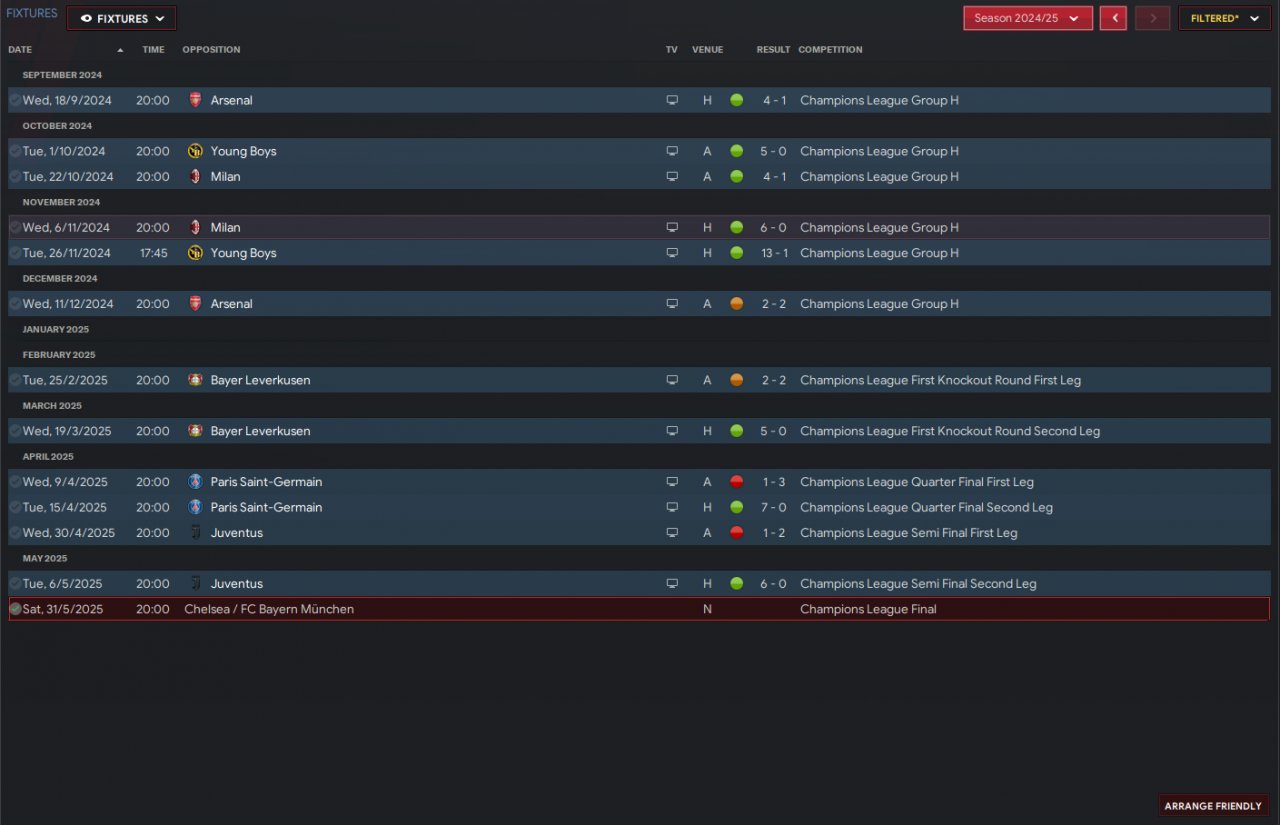Screen dimensions: 1280x825
Task: Open the Champions League Quarter Final First Leg link
Action: [917, 482]
